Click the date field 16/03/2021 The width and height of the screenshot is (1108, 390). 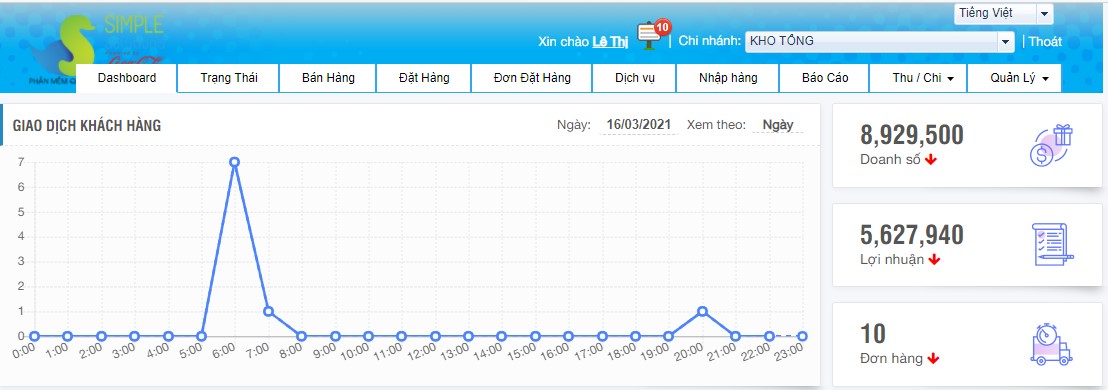pos(639,125)
